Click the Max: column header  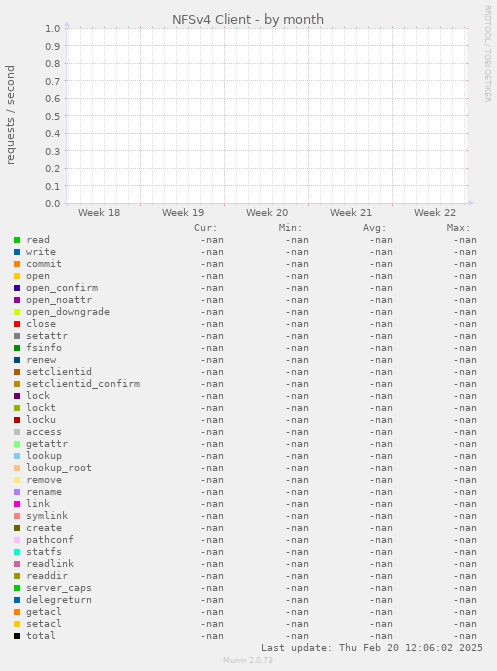coord(458,228)
